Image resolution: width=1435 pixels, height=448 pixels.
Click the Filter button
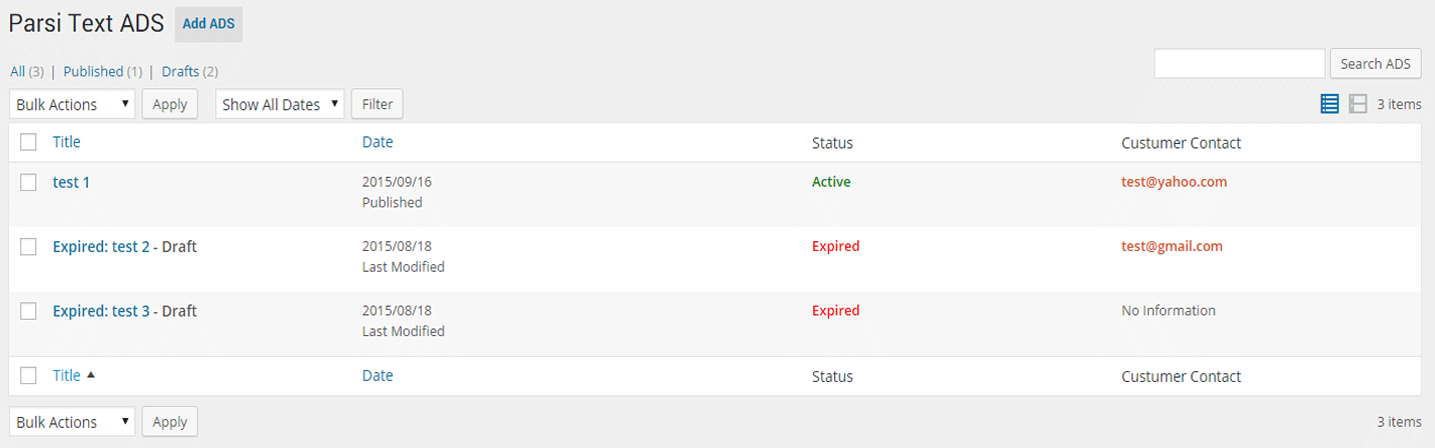click(x=377, y=104)
